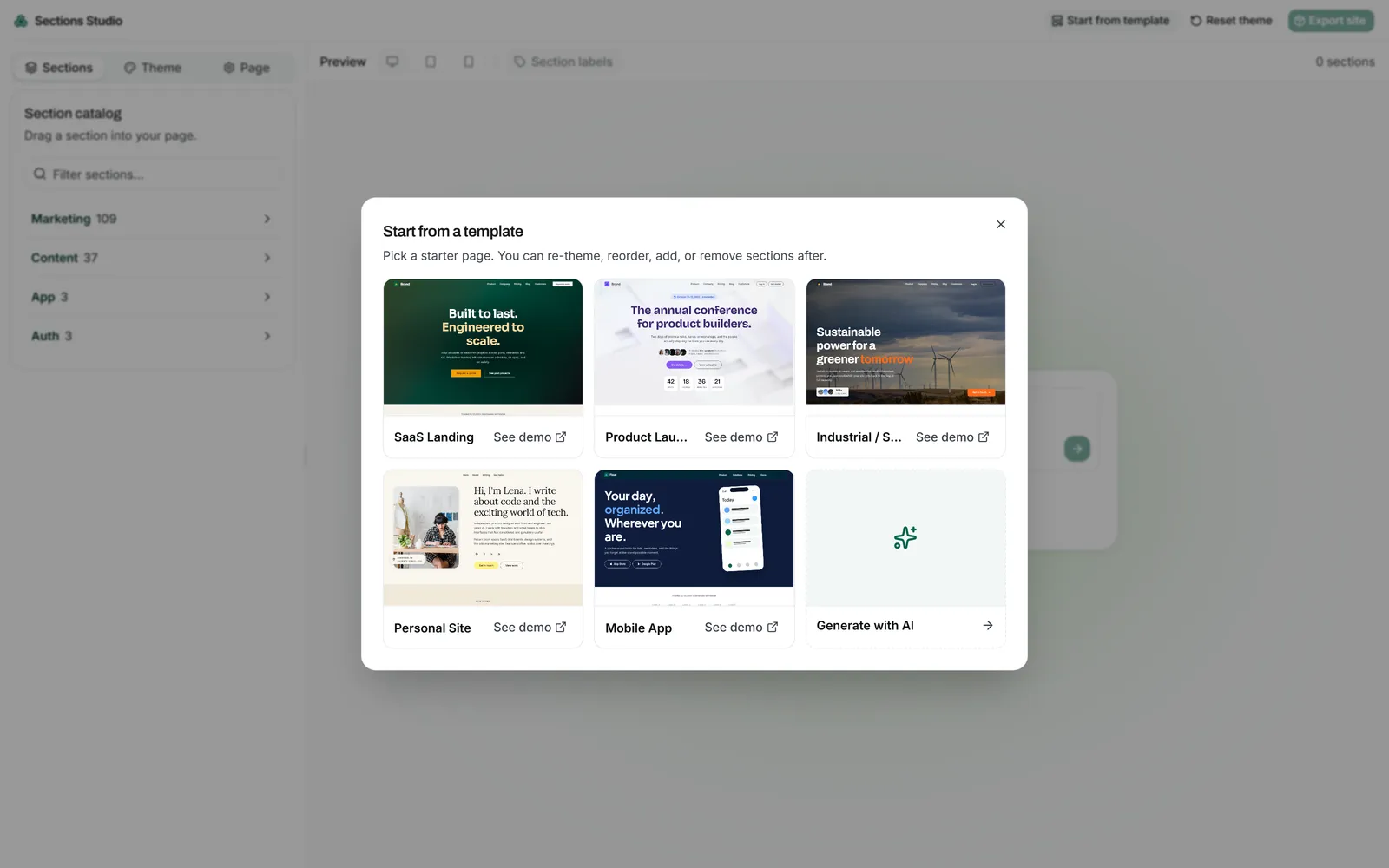Click the green arrow submit button behind dialog
Screen dimensions: 1389x868
click(1077, 449)
